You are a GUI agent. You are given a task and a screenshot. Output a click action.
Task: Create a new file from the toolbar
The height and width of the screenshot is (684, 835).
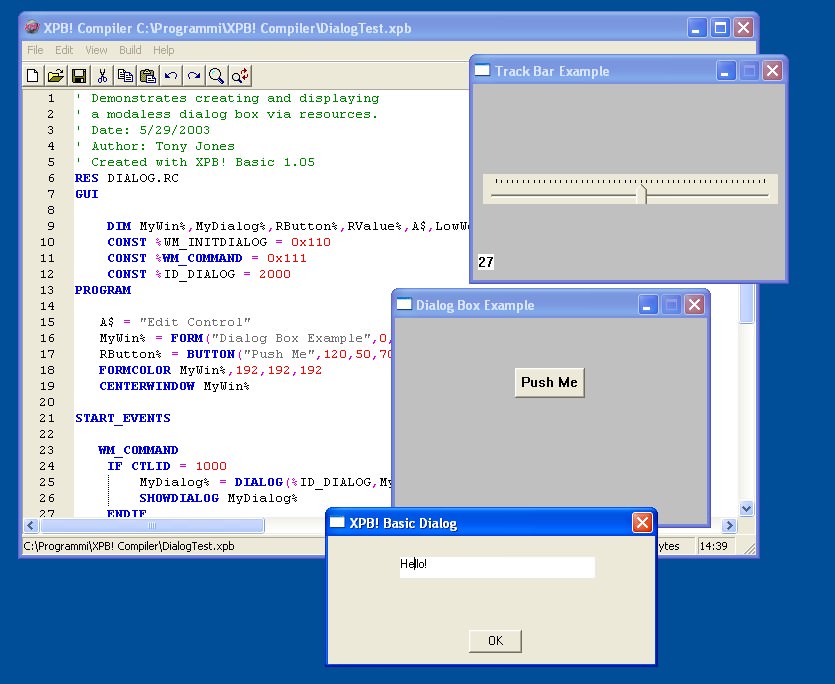[32, 76]
